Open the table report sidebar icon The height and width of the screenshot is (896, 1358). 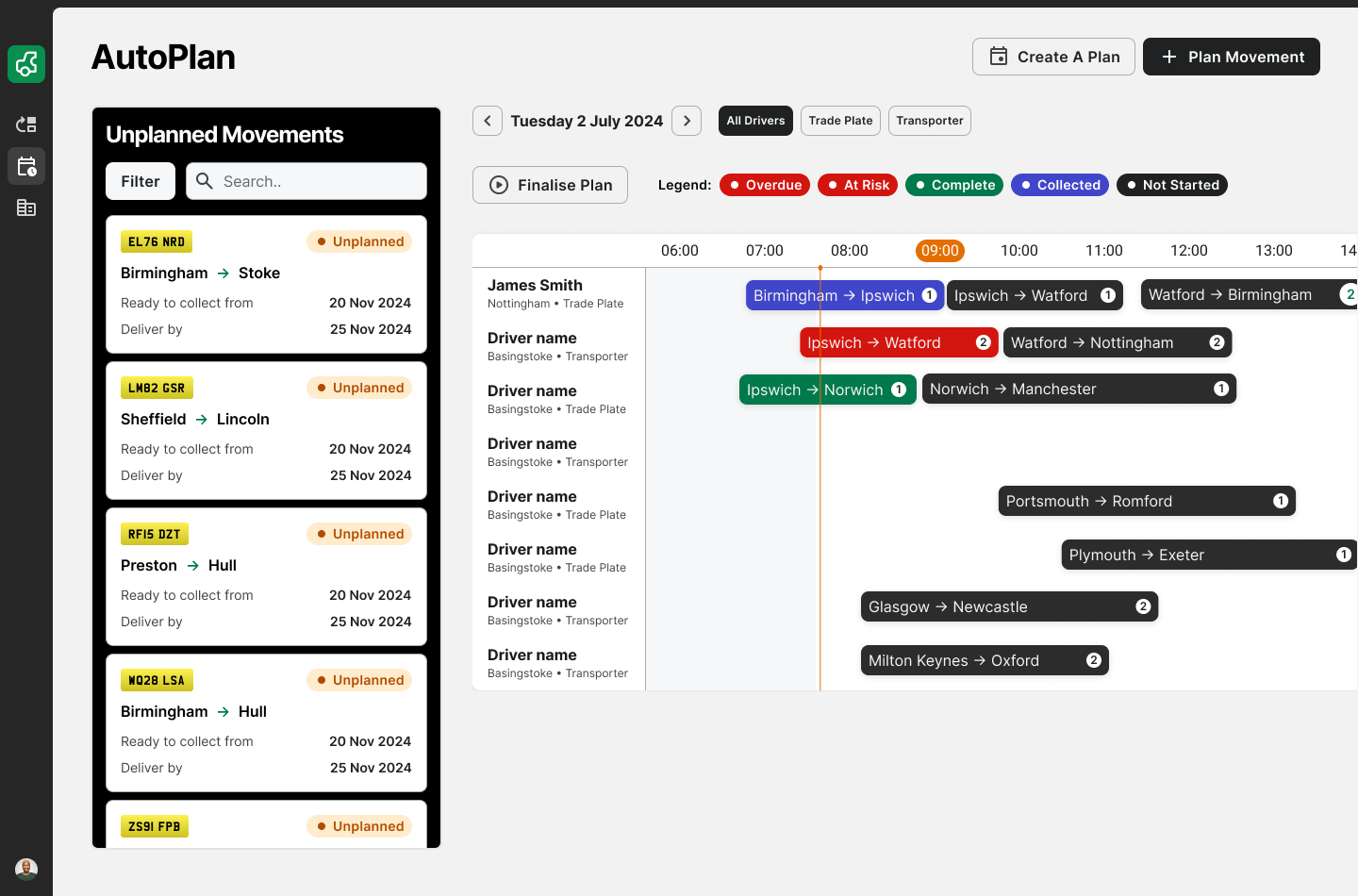[x=26, y=207]
